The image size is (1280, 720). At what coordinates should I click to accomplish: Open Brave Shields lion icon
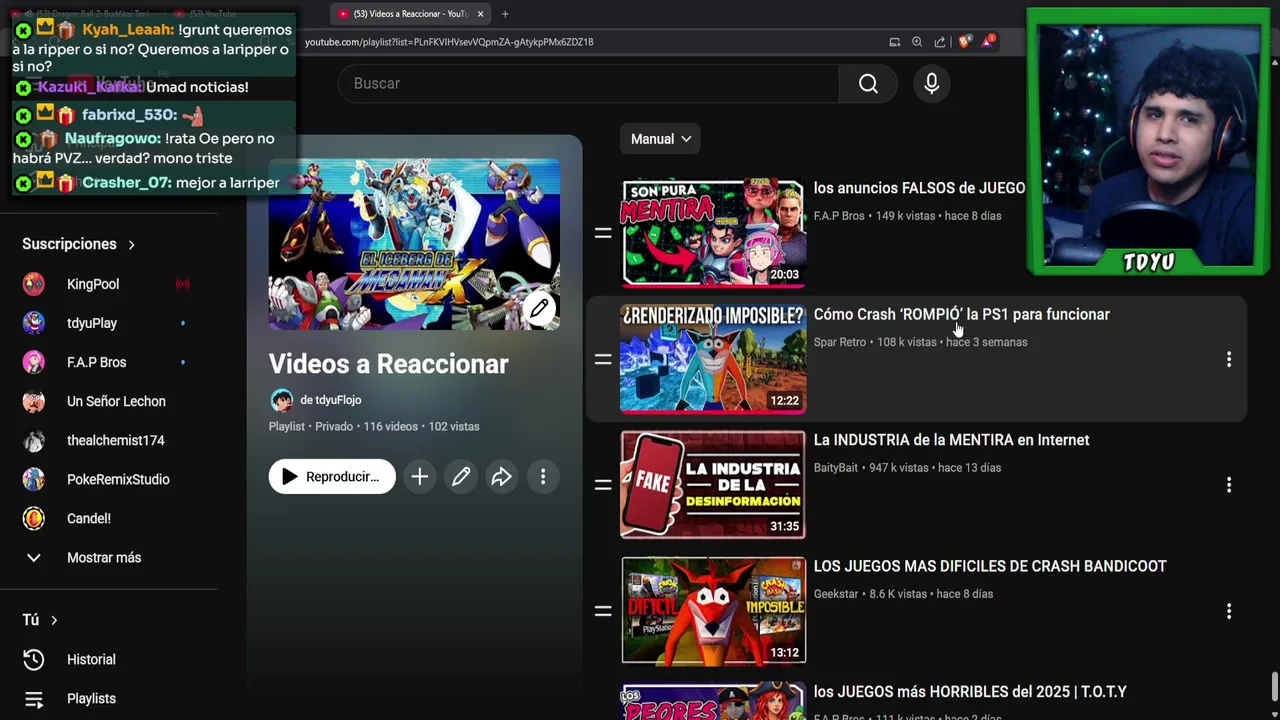click(964, 42)
